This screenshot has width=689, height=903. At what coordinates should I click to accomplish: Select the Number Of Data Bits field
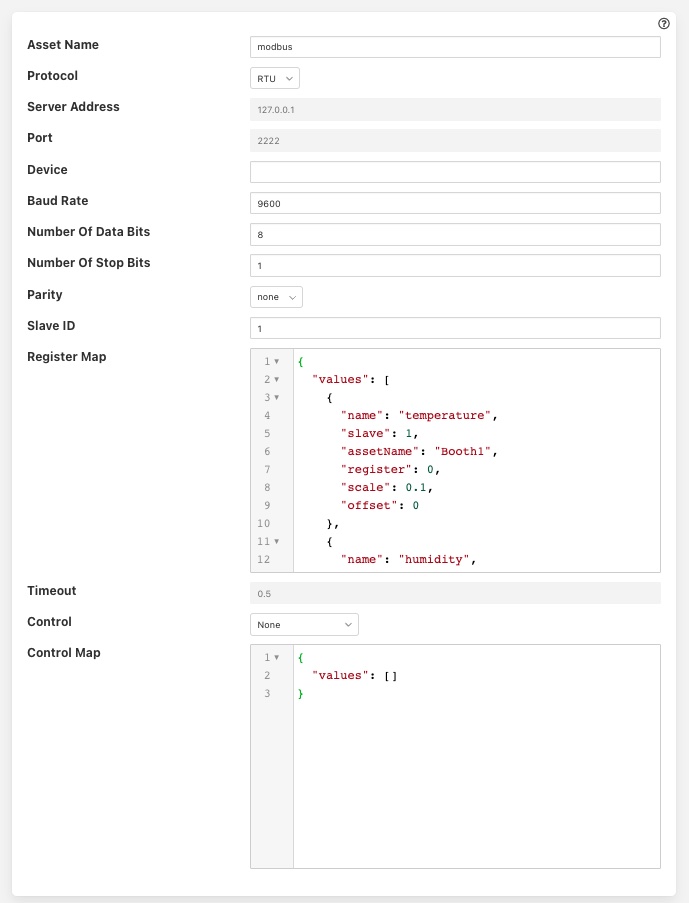pos(455,234)
